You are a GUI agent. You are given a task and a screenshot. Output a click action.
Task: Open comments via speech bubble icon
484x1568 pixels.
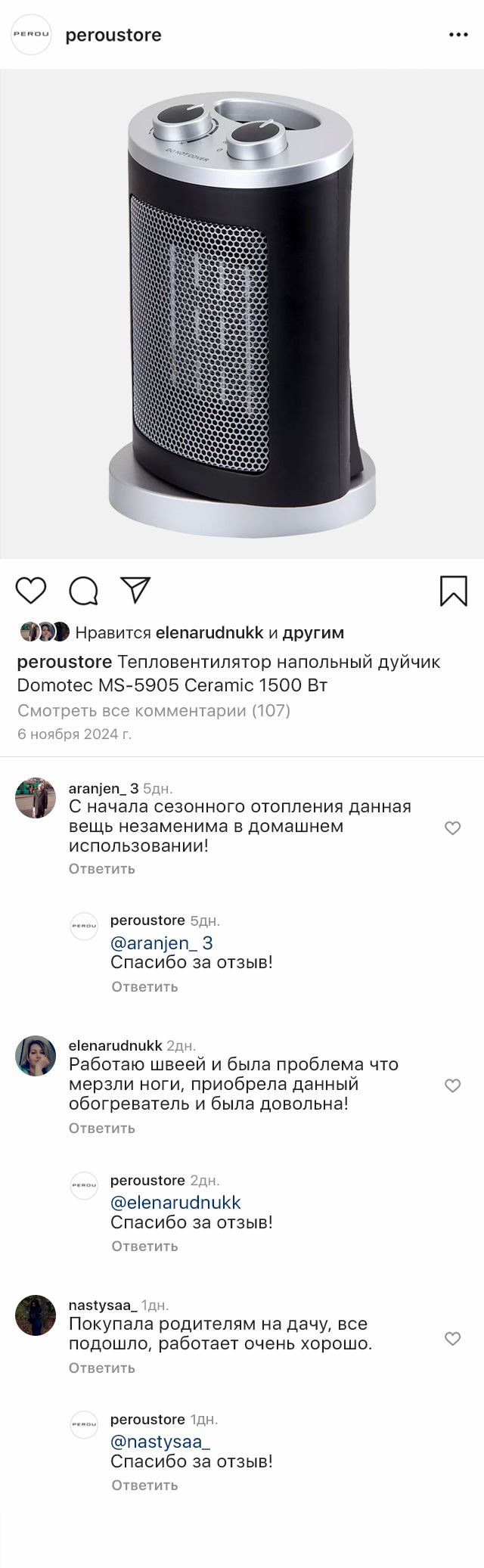tap(84, 591)
